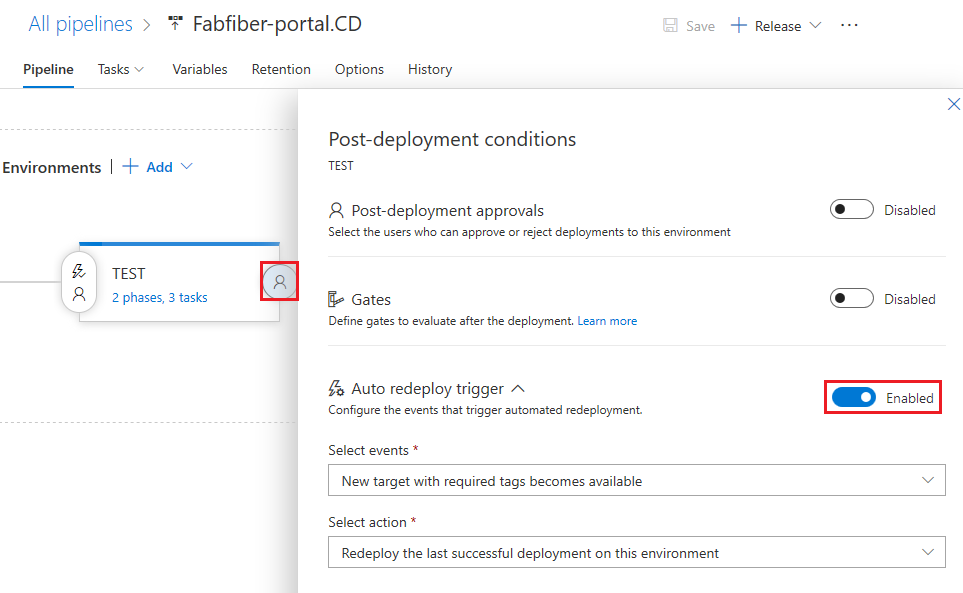Click the Post-deployment approvals person icon
Viewport: 963px width, 593px height.
(x=336, y=210)
